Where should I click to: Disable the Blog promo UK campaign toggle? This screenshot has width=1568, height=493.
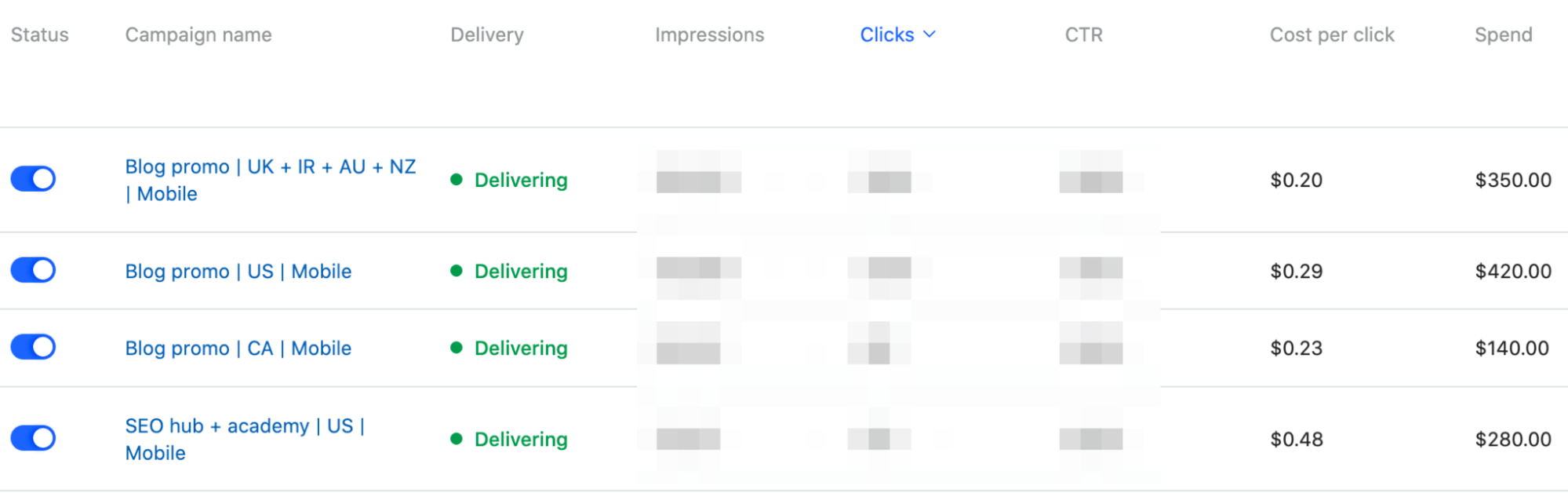click(32, 178)
